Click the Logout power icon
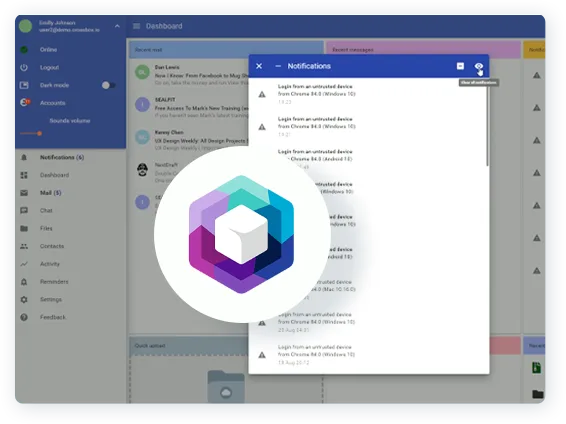 click(x=24, y=67)
